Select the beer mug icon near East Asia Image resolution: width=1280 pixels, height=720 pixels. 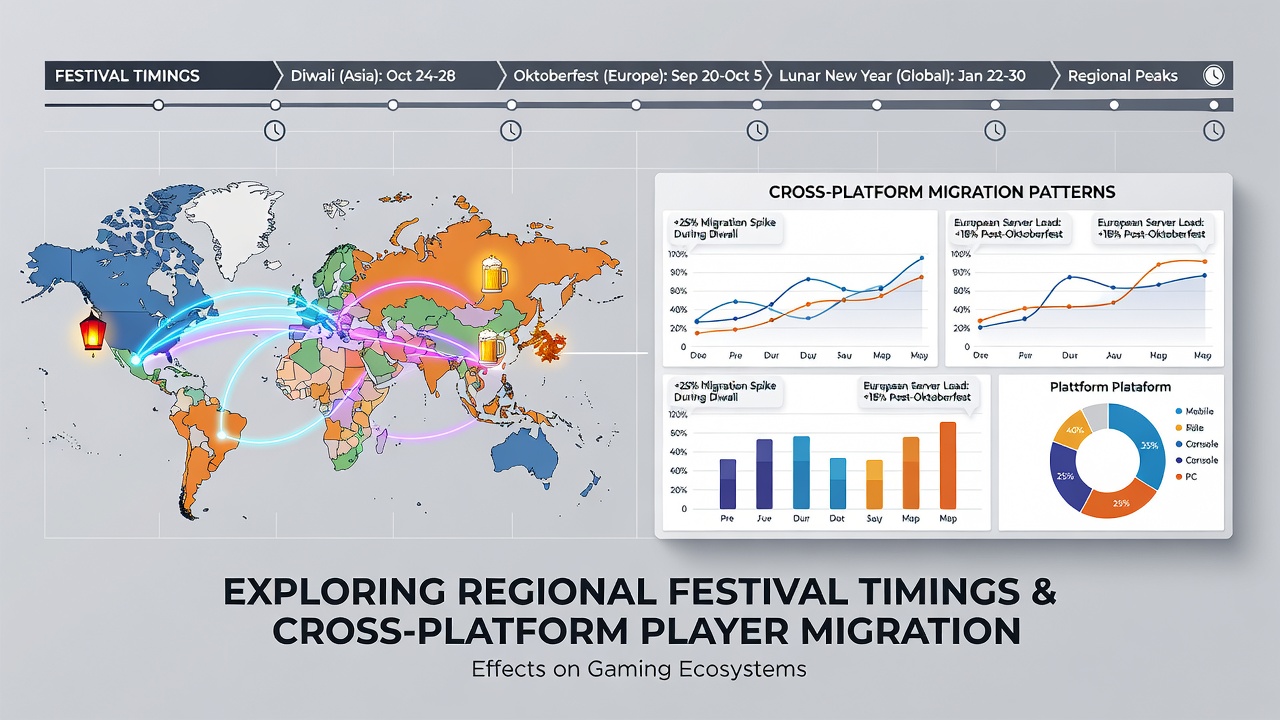click(x=491, y=346)
